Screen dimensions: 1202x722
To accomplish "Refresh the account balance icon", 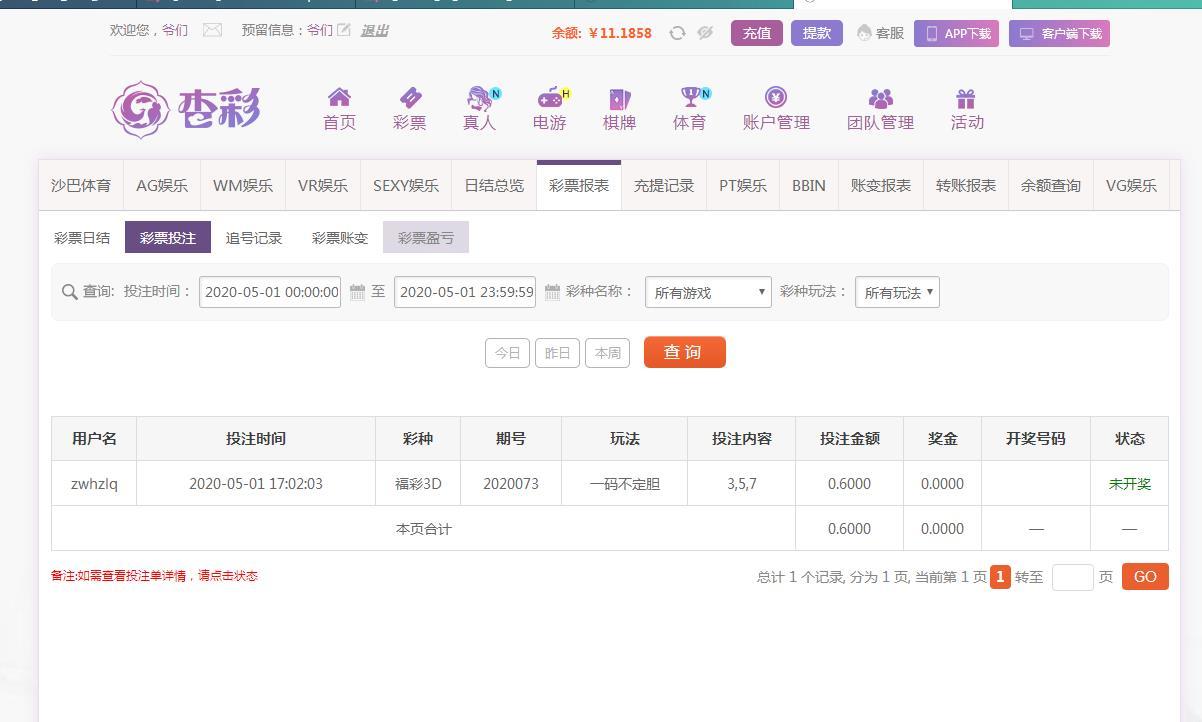I will [x=677, y=33].
